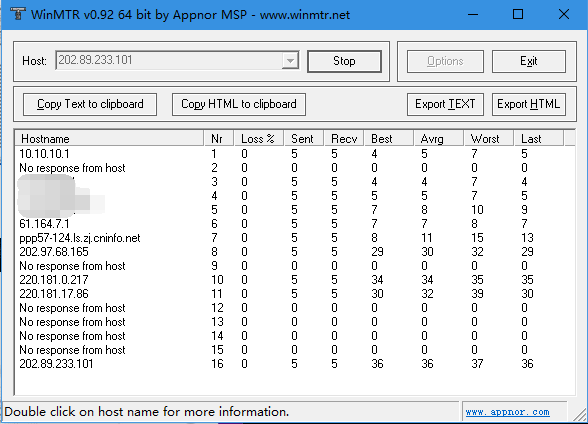Viewport: 588px width, 424px height.
Task: Select host row 61.164.7.1
Action: (294, 224)
